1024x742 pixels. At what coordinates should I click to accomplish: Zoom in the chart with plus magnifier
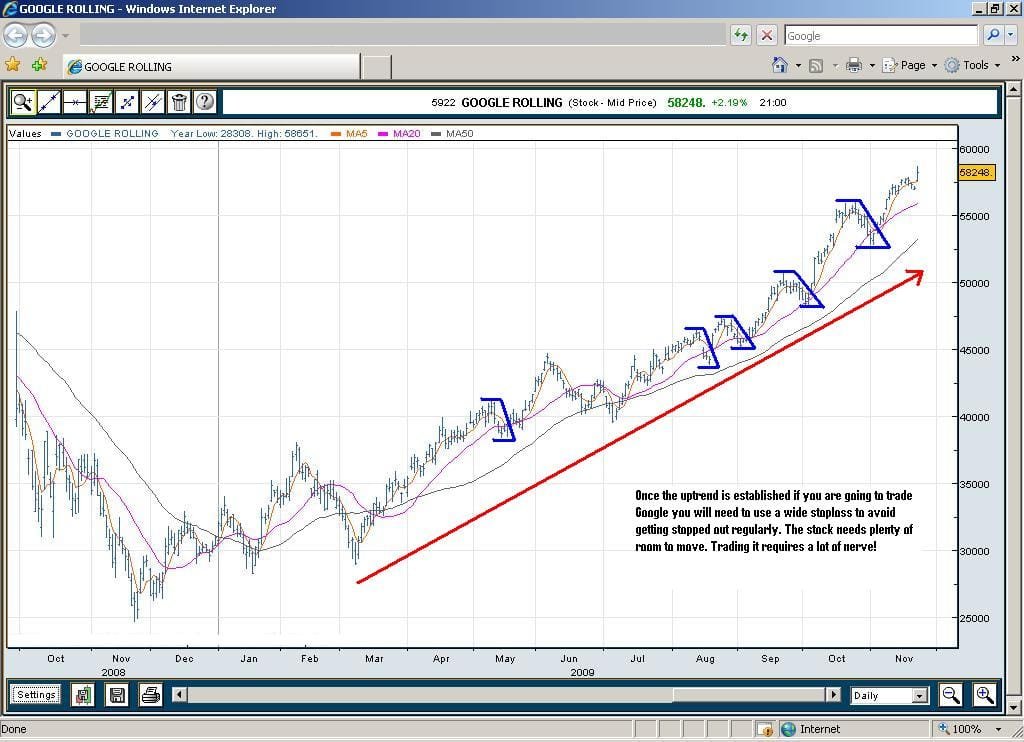[984, 695]
